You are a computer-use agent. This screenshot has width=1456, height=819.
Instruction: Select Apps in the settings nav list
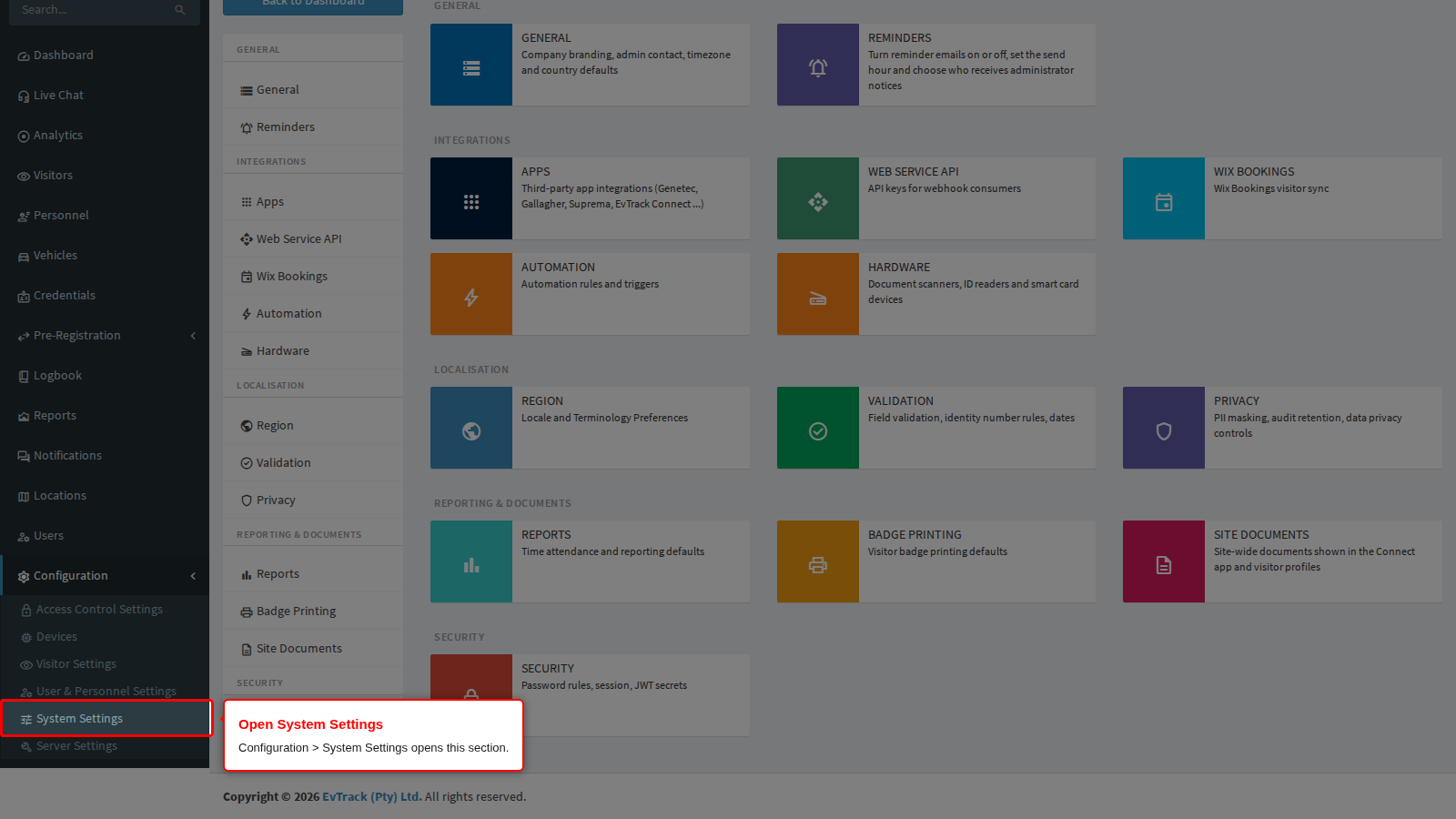(313, 202)
